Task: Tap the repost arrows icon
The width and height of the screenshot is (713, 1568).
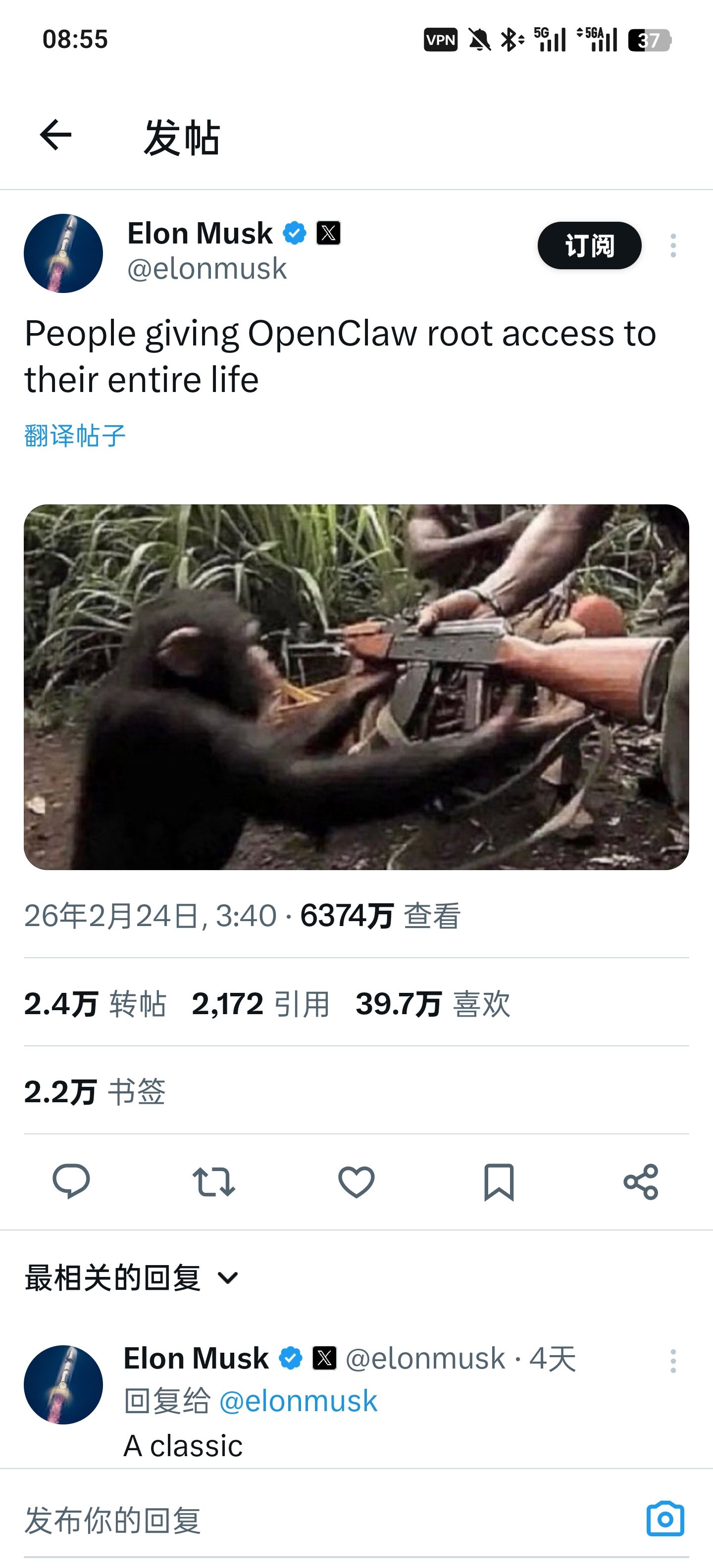Action: click(x=214, y=1182)
